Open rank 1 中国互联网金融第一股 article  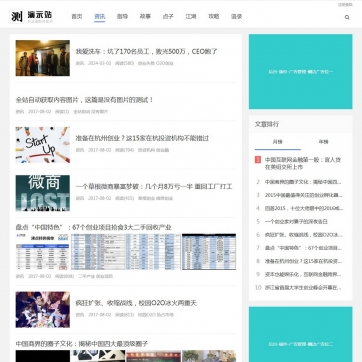[x=303, y=163]
